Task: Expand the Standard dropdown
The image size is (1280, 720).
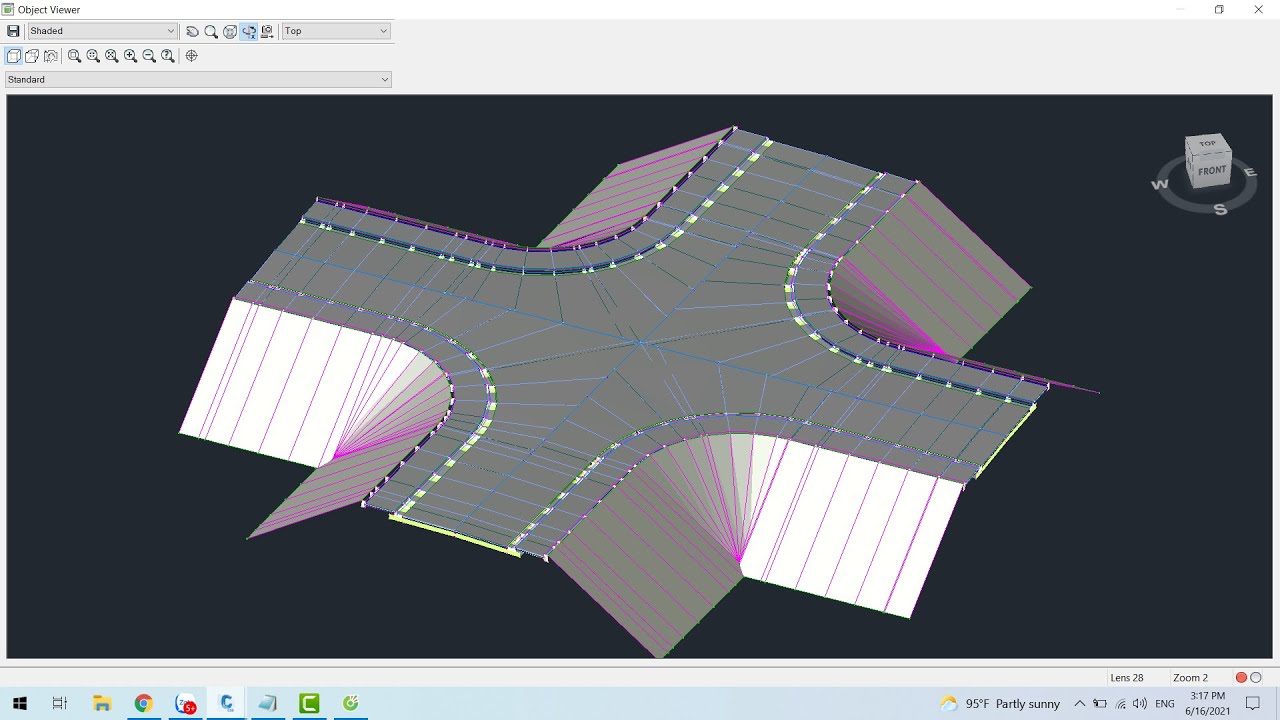Action: point(198,79)
